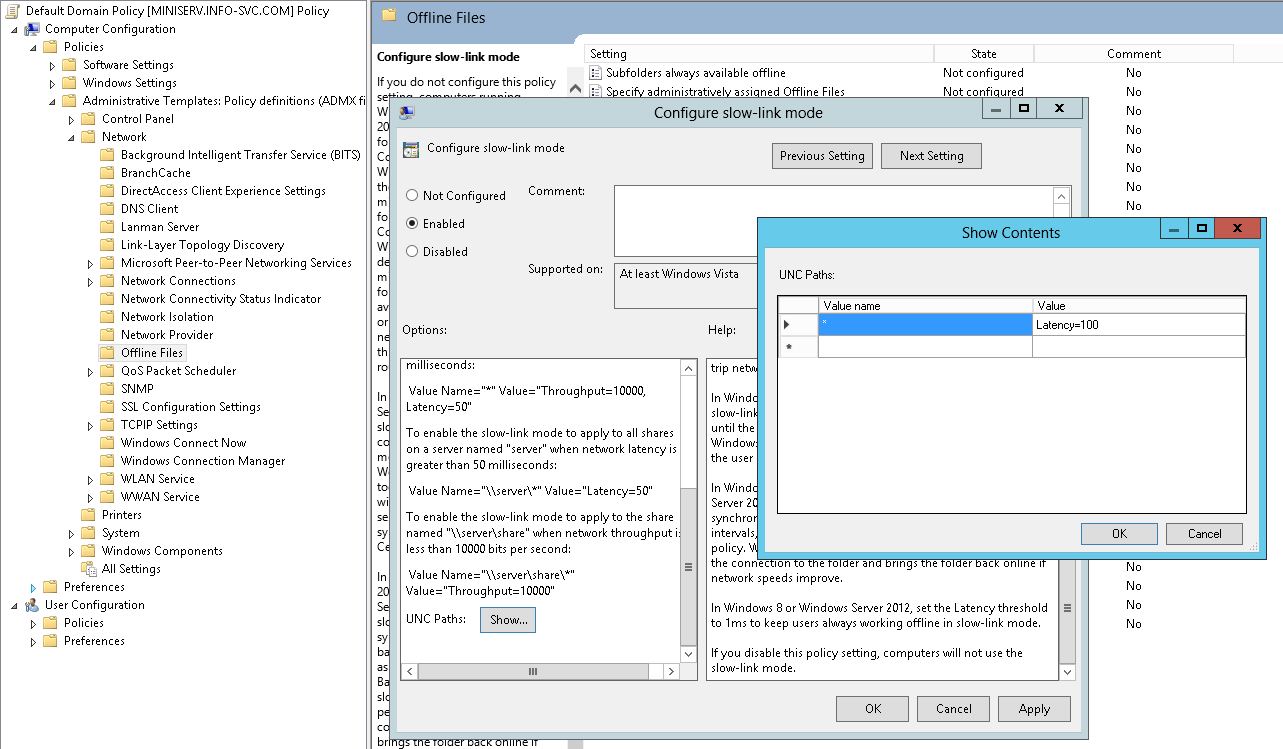Click the Subfolders always available offline setting icon
Screen dimensions: 1283x749
tap(596, 73)
